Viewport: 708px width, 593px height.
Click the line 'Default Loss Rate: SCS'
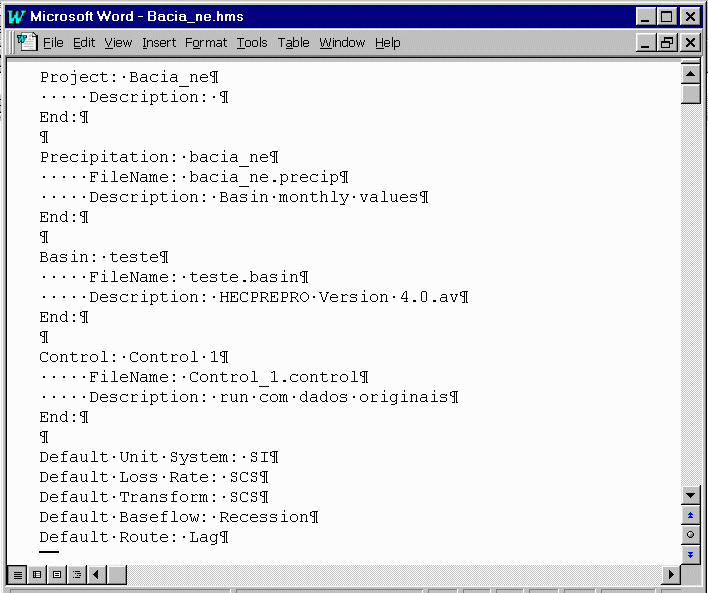[x=154, y=477]
